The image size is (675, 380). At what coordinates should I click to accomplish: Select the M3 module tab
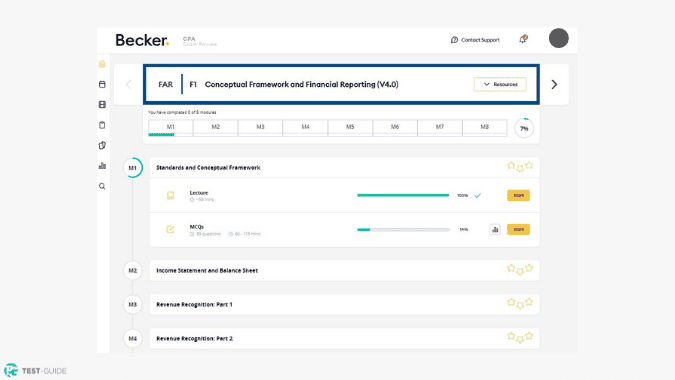coord(260,127)
